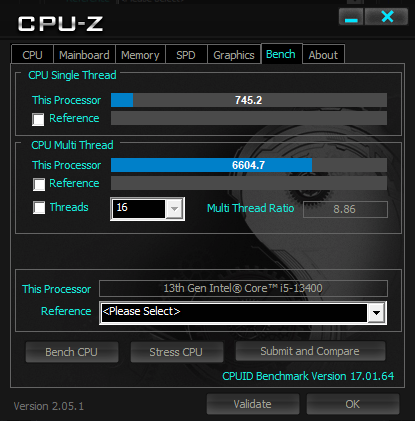Open the Graphics tab
The height and width of the screenshot is (421, 415).
(x=234, y=55)
